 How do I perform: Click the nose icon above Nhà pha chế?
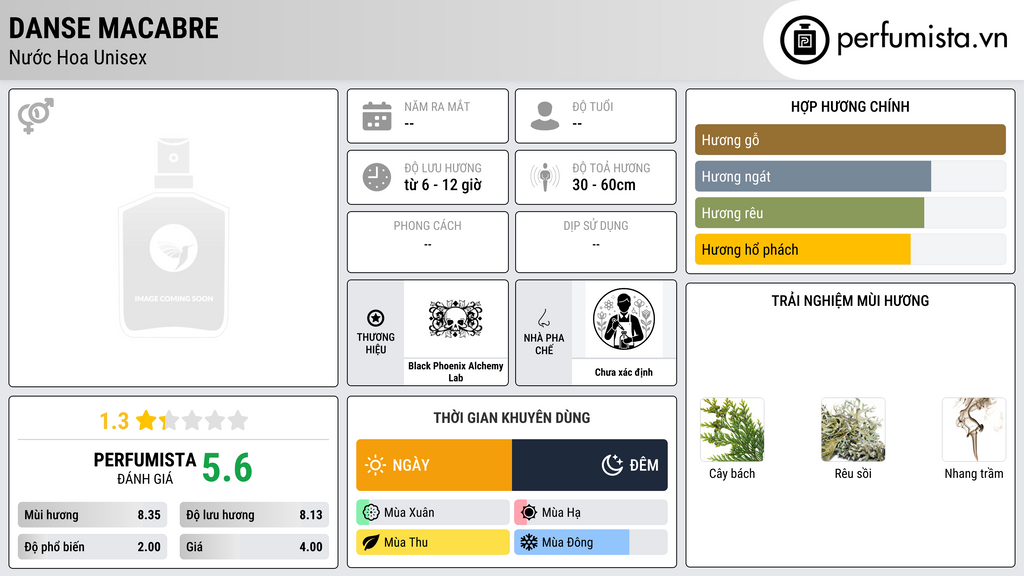[543, 318]
